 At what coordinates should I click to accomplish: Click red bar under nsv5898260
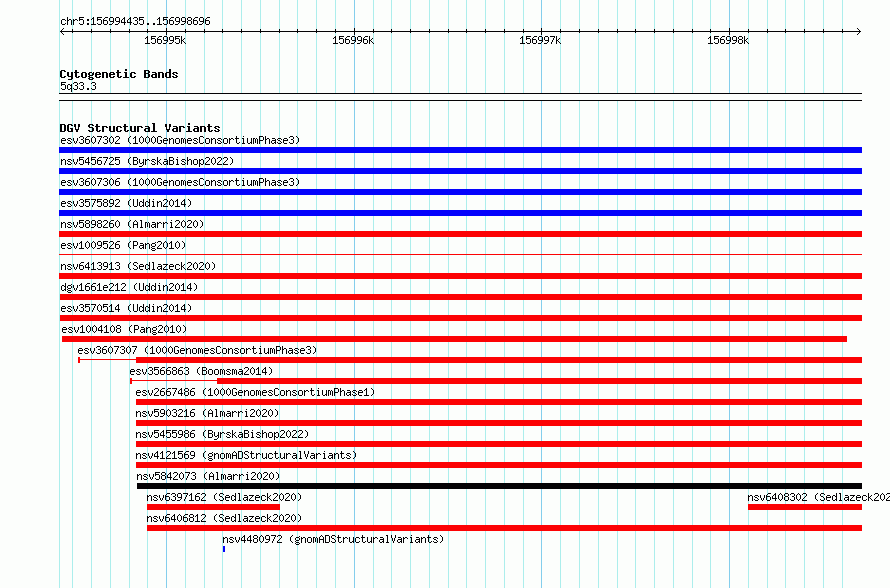point(460,234)
